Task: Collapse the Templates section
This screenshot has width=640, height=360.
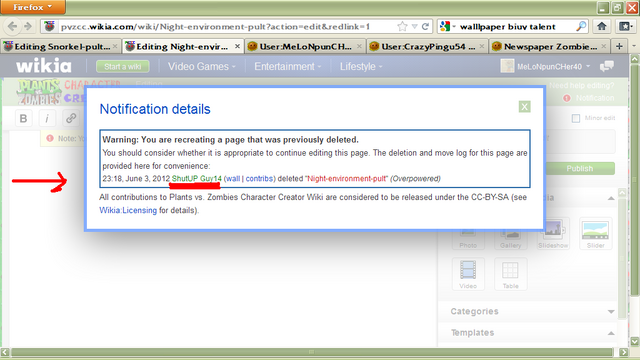Action: click(x=611, y=333)
